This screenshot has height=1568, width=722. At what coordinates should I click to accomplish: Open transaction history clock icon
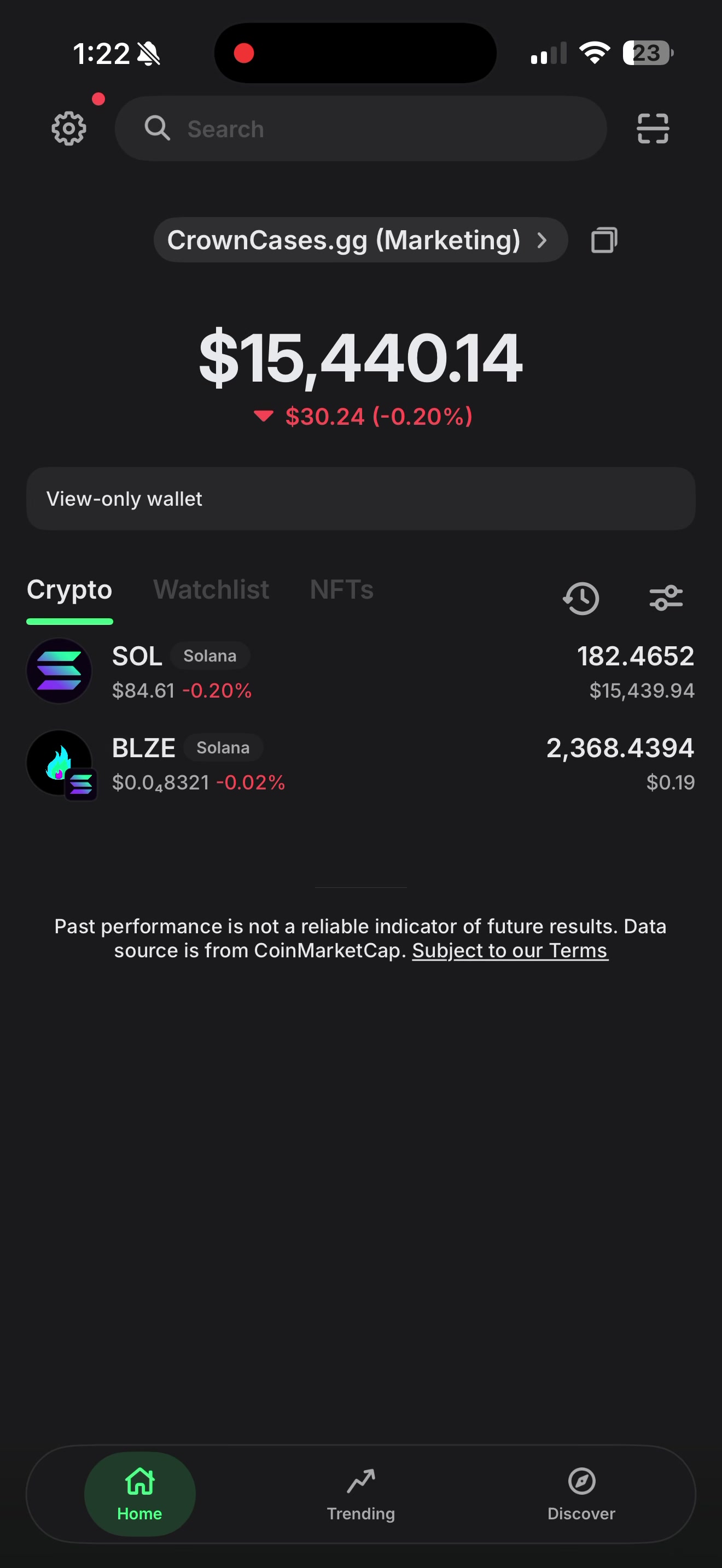point(581,598)
